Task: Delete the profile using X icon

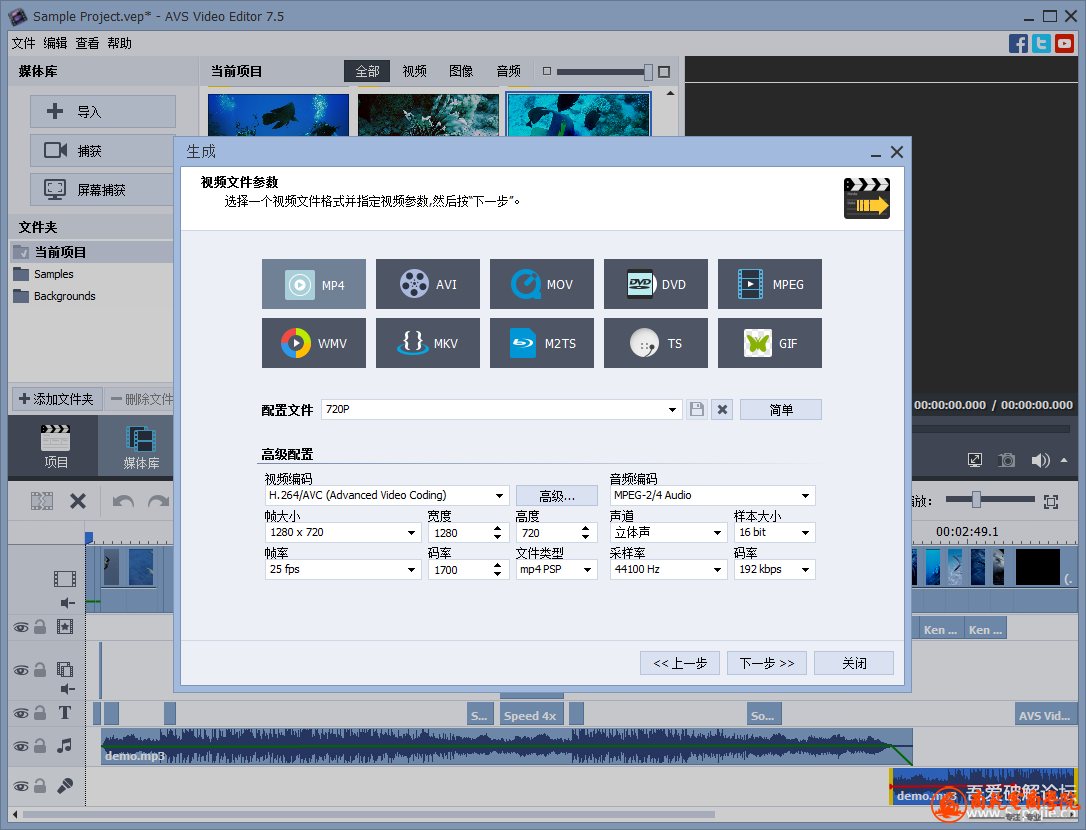Action: (722, 409)
